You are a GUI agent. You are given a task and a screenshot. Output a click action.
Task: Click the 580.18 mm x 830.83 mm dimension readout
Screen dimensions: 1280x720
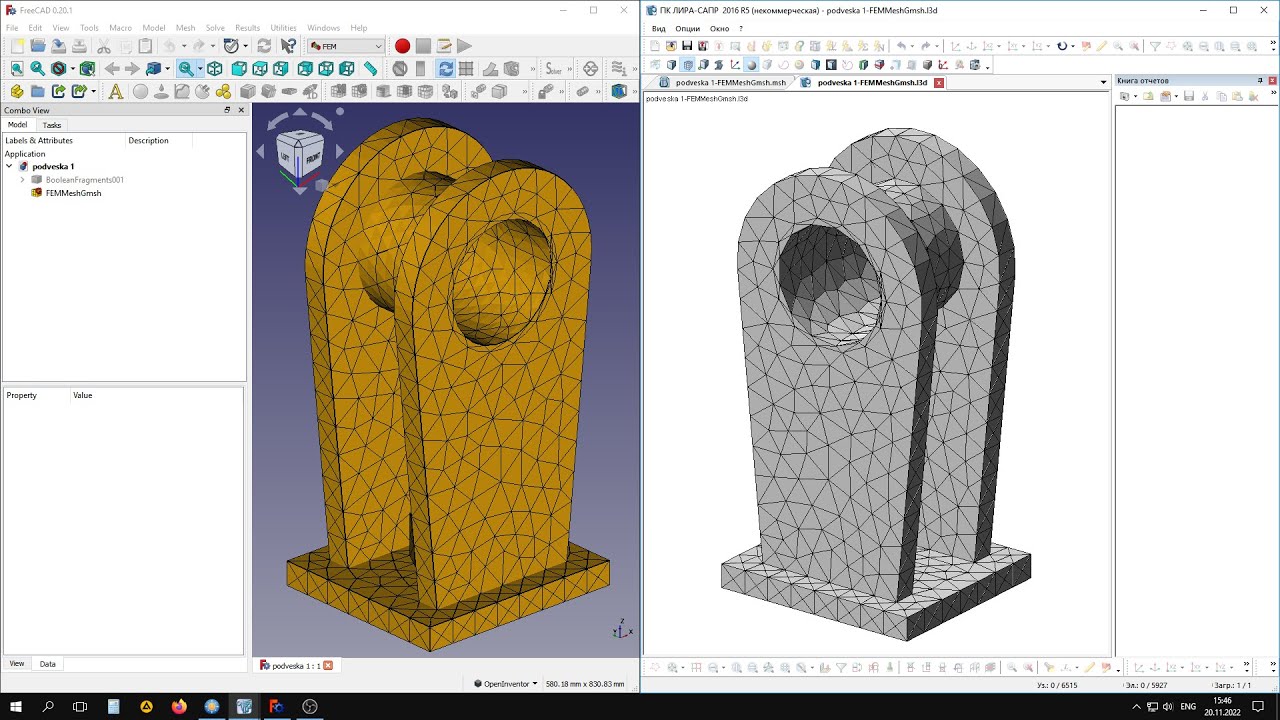pos(585,684)
